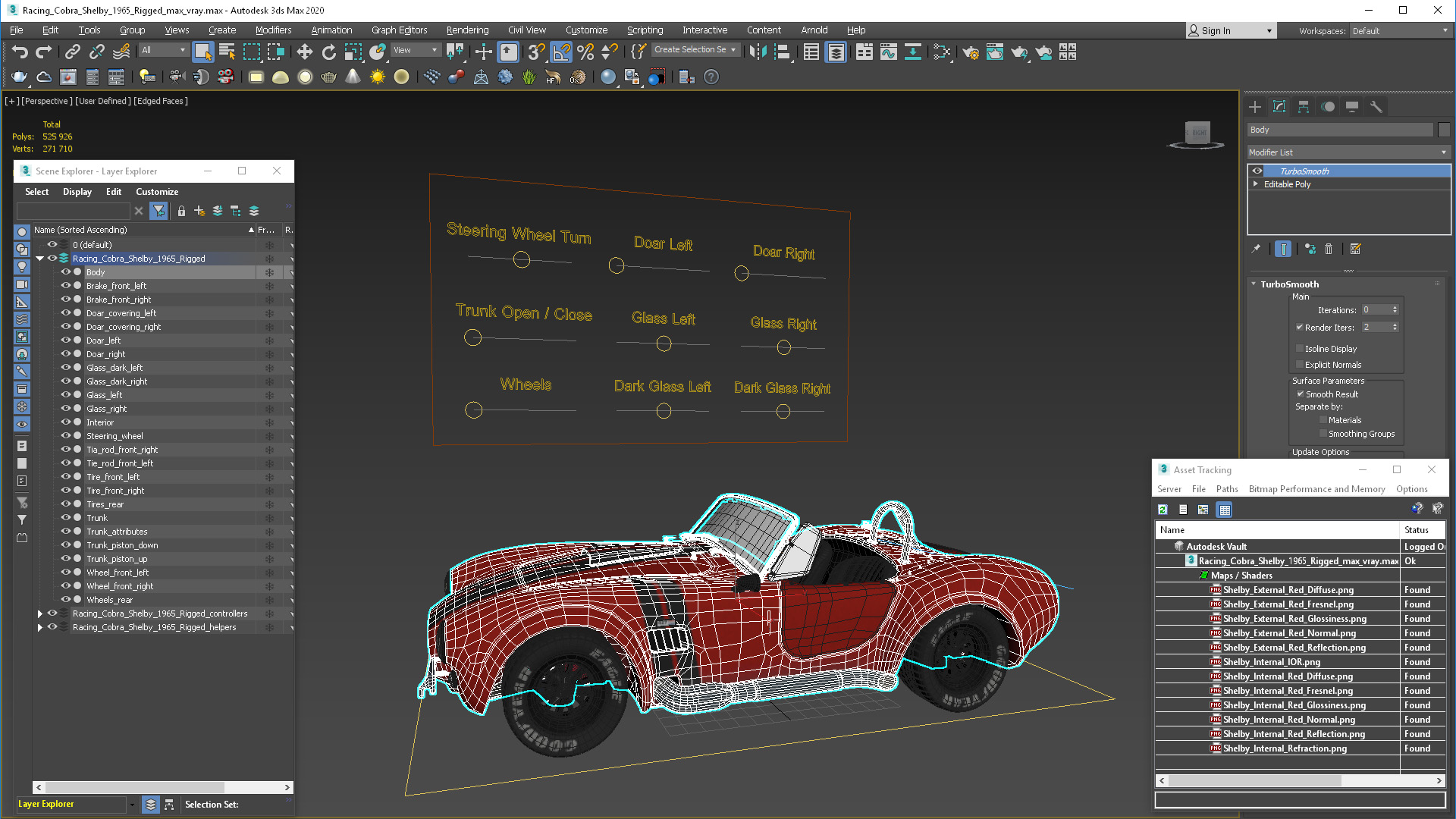Viewport: 1456px width, 819px height.
Task: Click the Steering Wheel Turn slider handle
Action: click(x=522, y=260)
